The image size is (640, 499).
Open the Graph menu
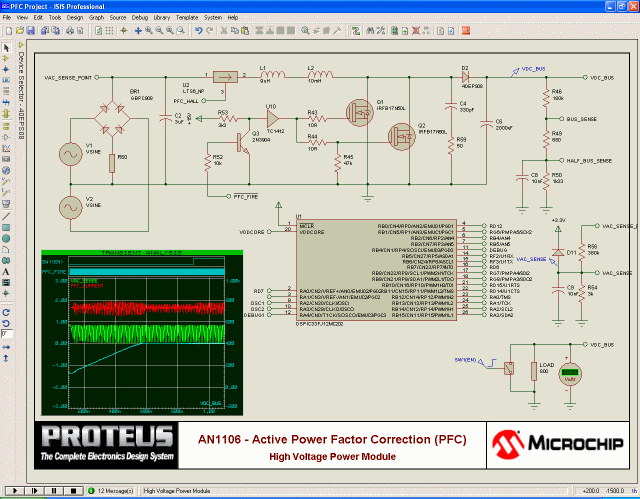(x=96, y=18)
